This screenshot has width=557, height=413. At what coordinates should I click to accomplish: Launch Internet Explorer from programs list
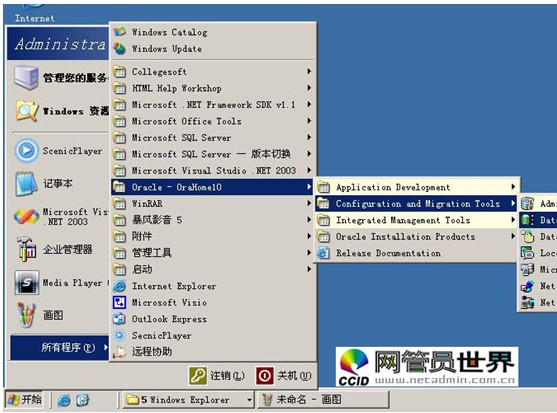pyautogui.click(x=213, y=286)
